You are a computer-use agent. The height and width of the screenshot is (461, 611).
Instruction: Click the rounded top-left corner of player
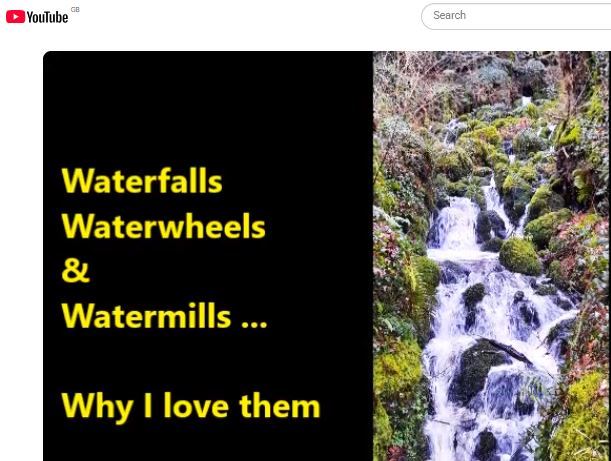47,55
